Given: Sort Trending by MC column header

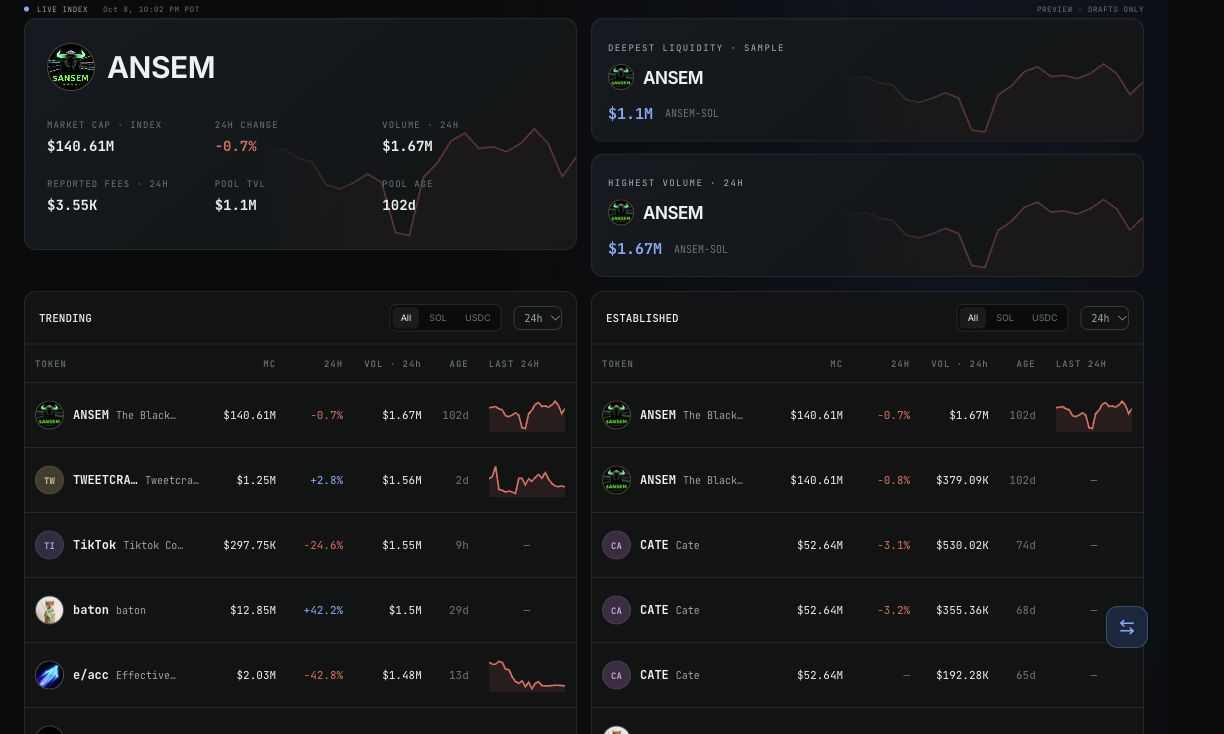Looking at the screenshot, I should pos(269,364).
